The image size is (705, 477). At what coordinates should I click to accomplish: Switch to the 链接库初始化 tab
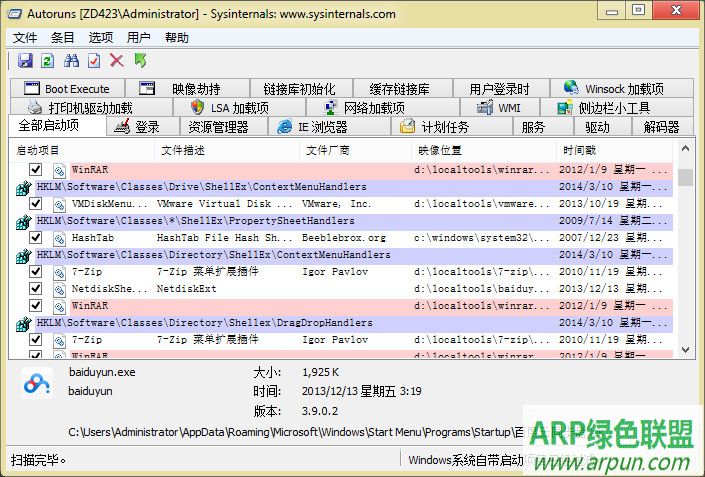(x=301, y=88)
